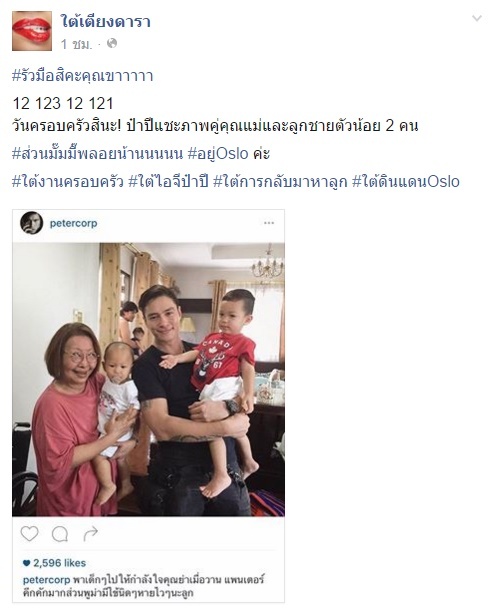Open hashtag #ใต้งานครอบครัว
The width and height of the screenshot is (488, 615).
(x=68, y=181)
